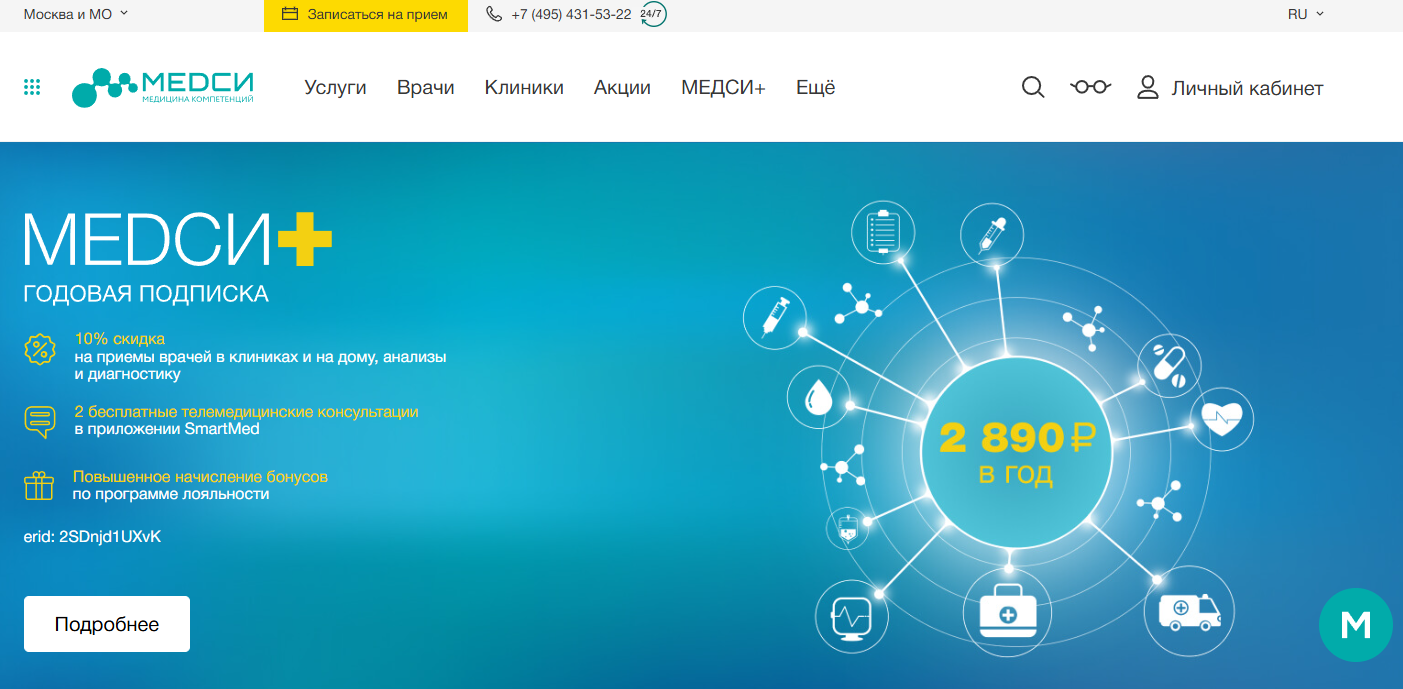This screenshot has height=689, width=1403.
Task: Click the gift box bonus icon
Action: [x=39, y=486]
